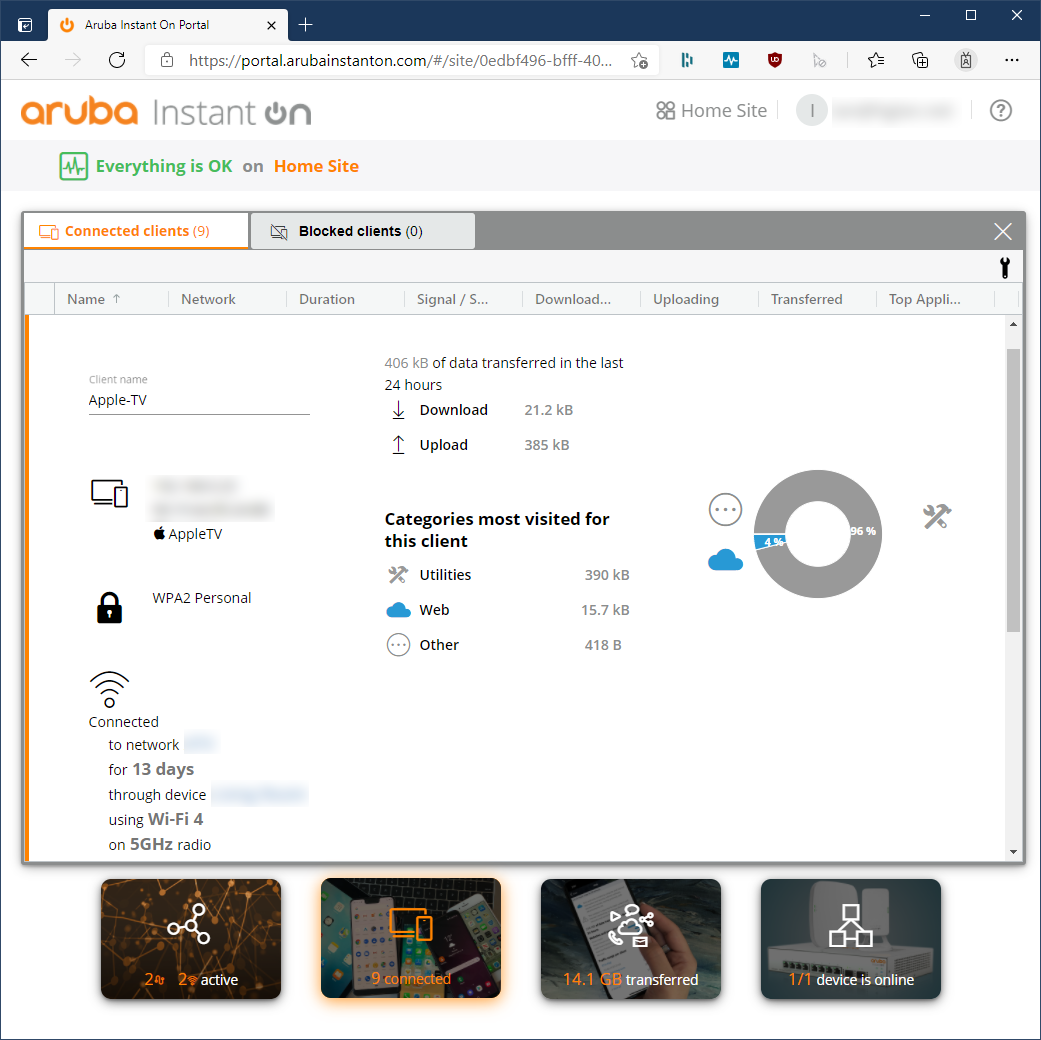
Task: Click the browser back arrow
Action: (29, 60)
